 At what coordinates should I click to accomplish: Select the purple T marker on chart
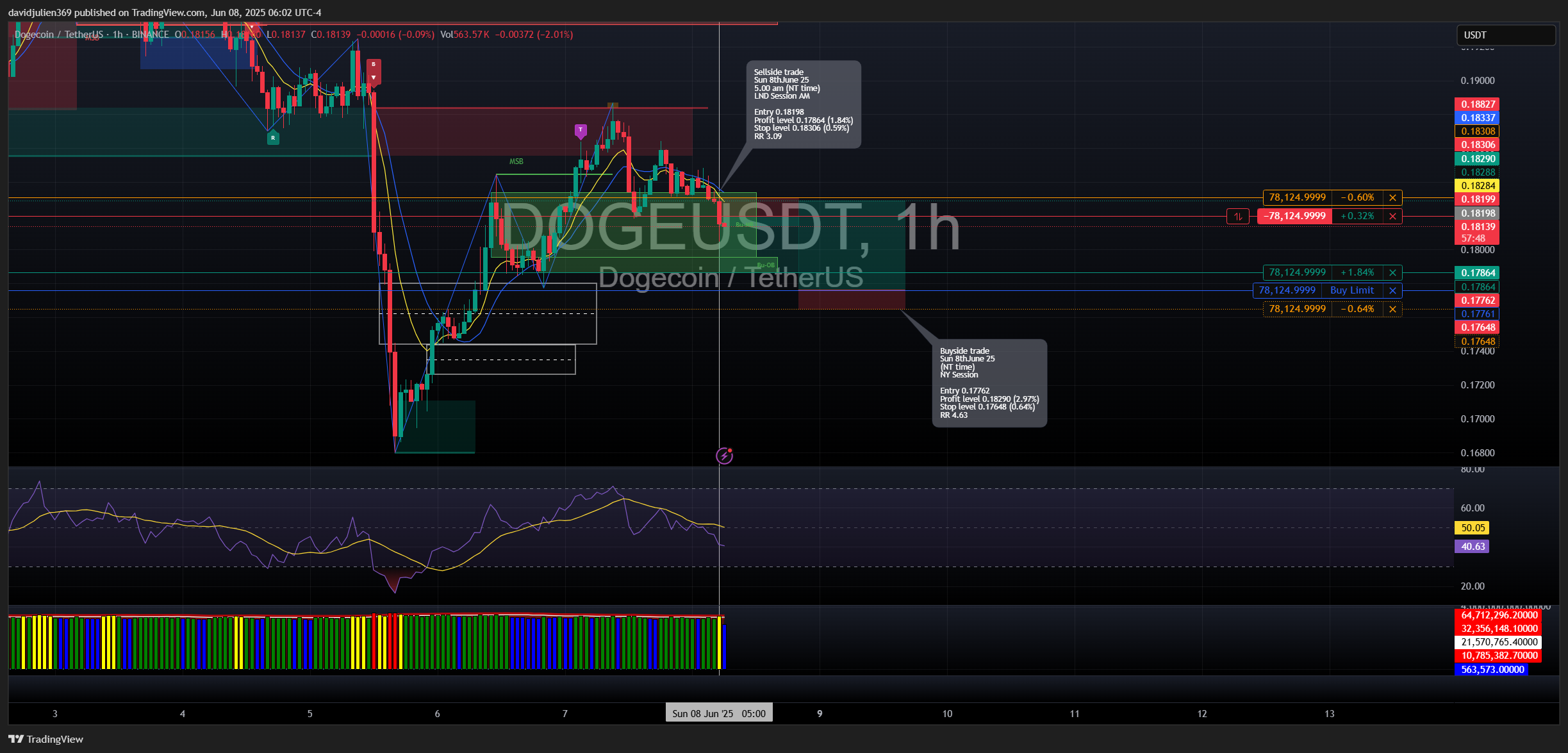coord(581,131)
